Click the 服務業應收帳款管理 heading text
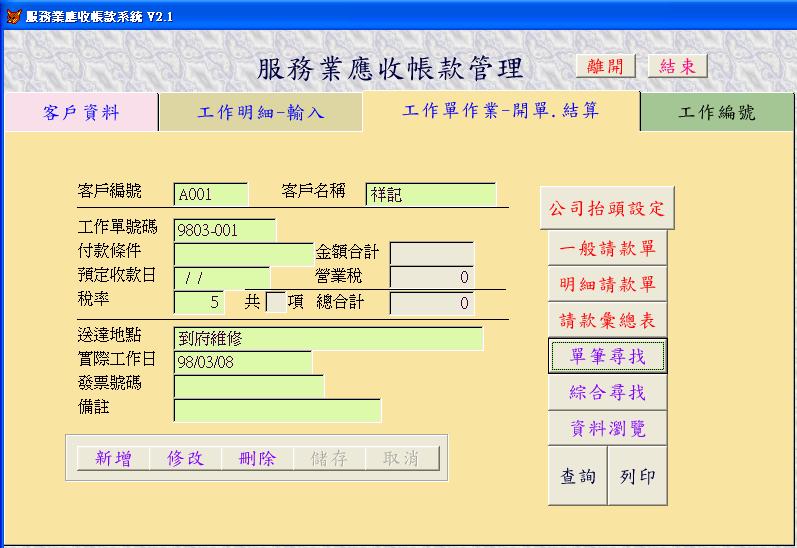Screen dimensions: 797x548 [390, 68]
